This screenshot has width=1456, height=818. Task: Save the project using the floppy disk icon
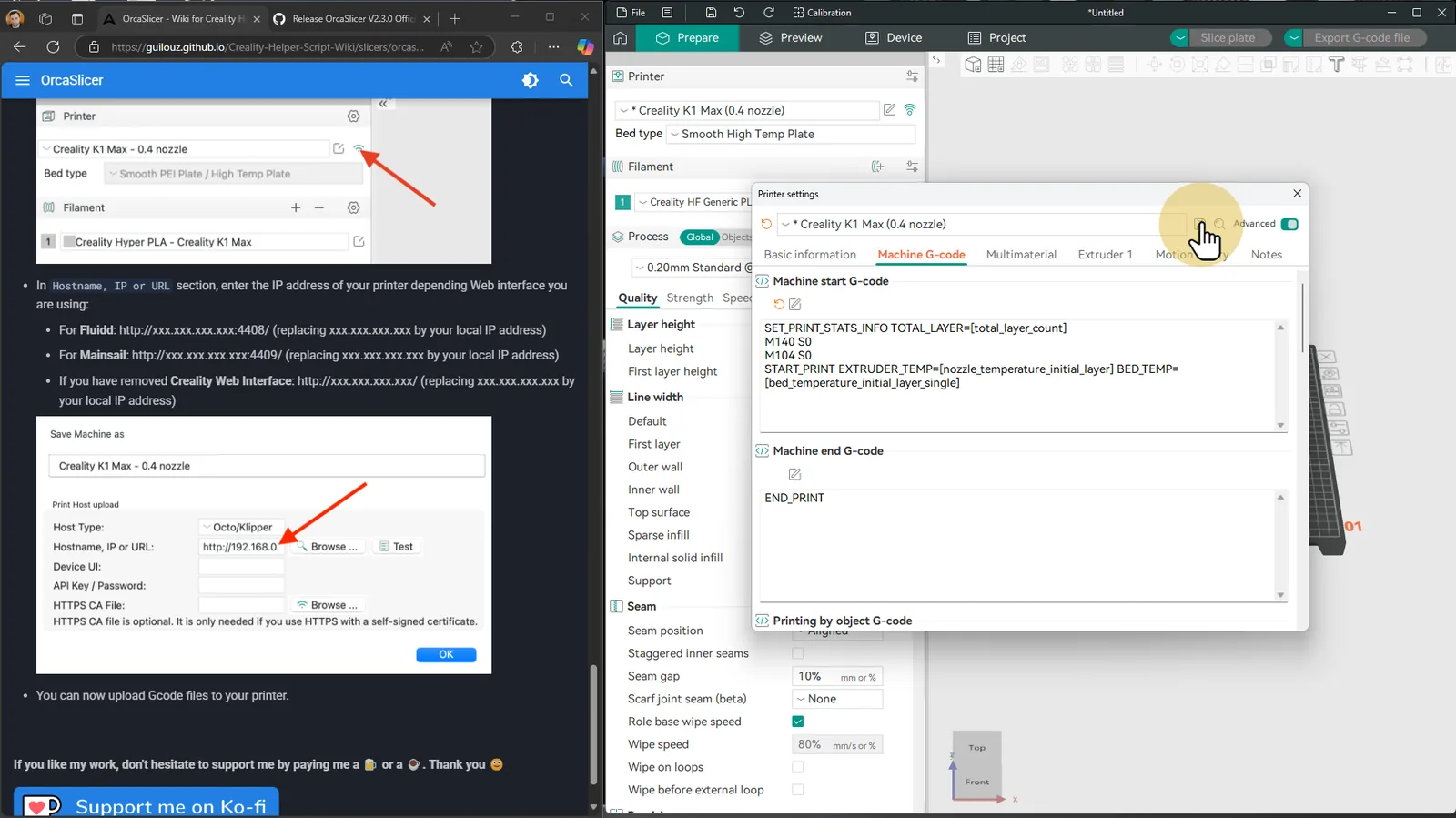(711, 13)
